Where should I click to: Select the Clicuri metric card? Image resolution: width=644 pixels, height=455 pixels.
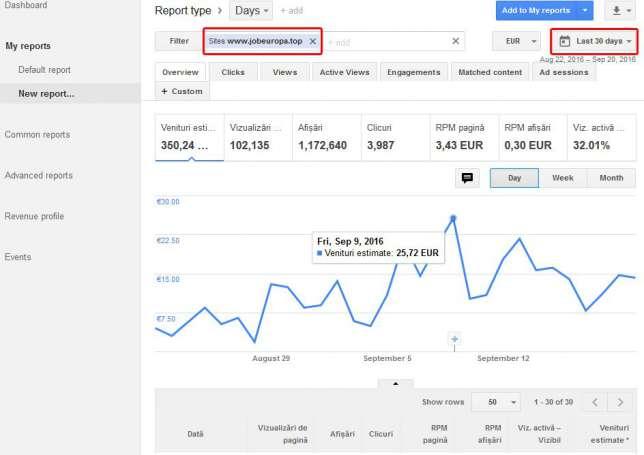tap(396, 138)
